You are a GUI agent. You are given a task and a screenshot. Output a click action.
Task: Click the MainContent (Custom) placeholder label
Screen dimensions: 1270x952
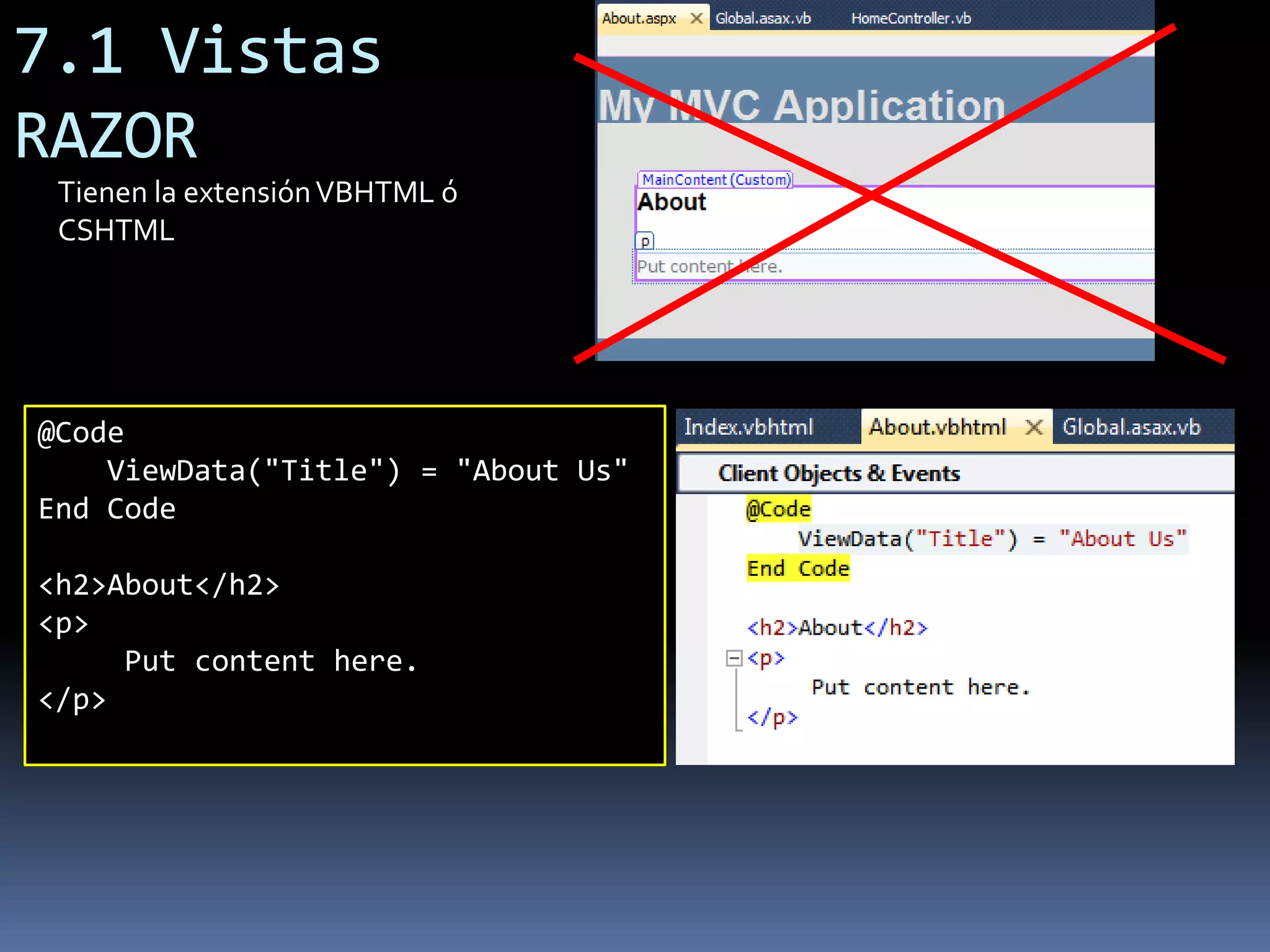[x=716, y=180]
